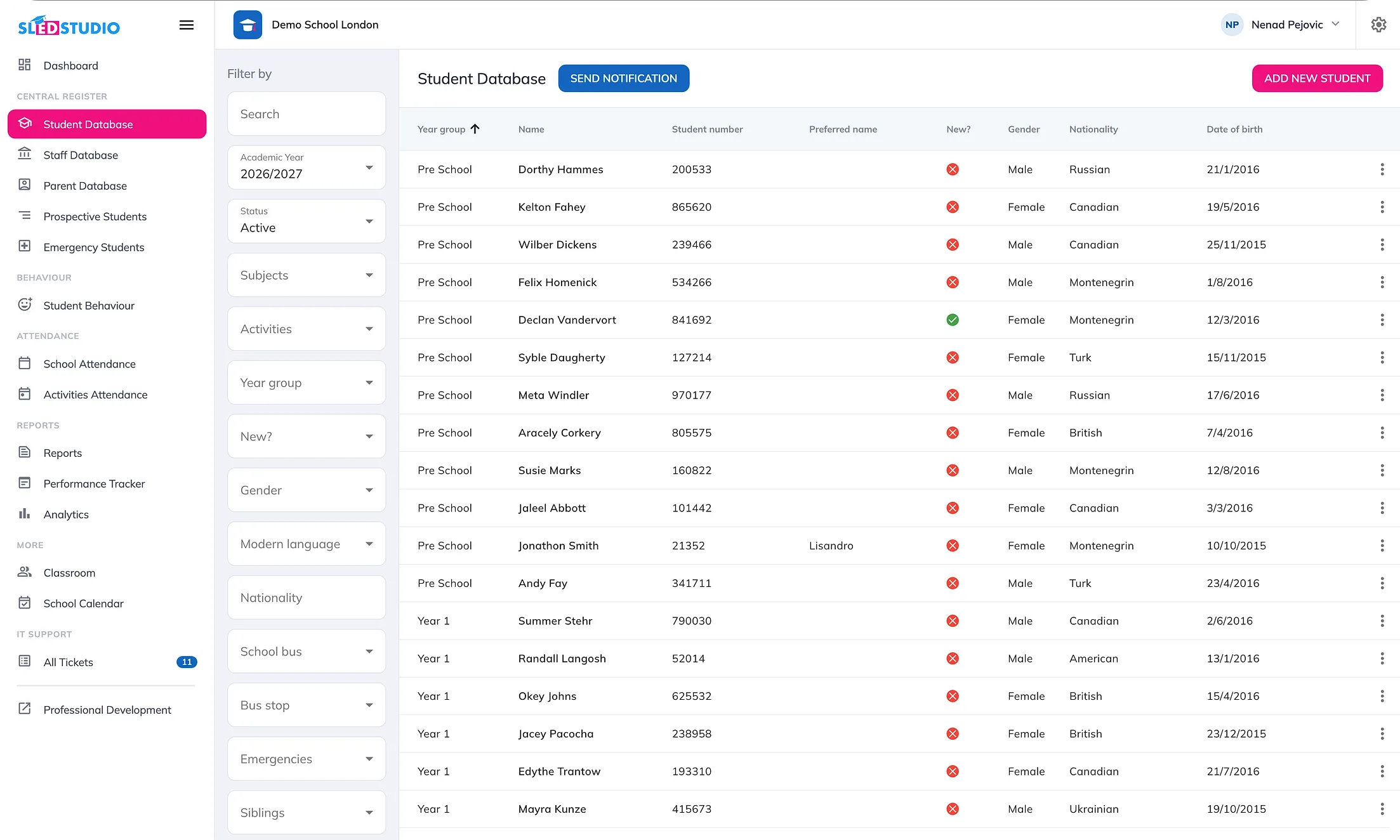Select Student Database in the sidebar
This screenshot has width=1400, height=840.
tap(107, 124)
